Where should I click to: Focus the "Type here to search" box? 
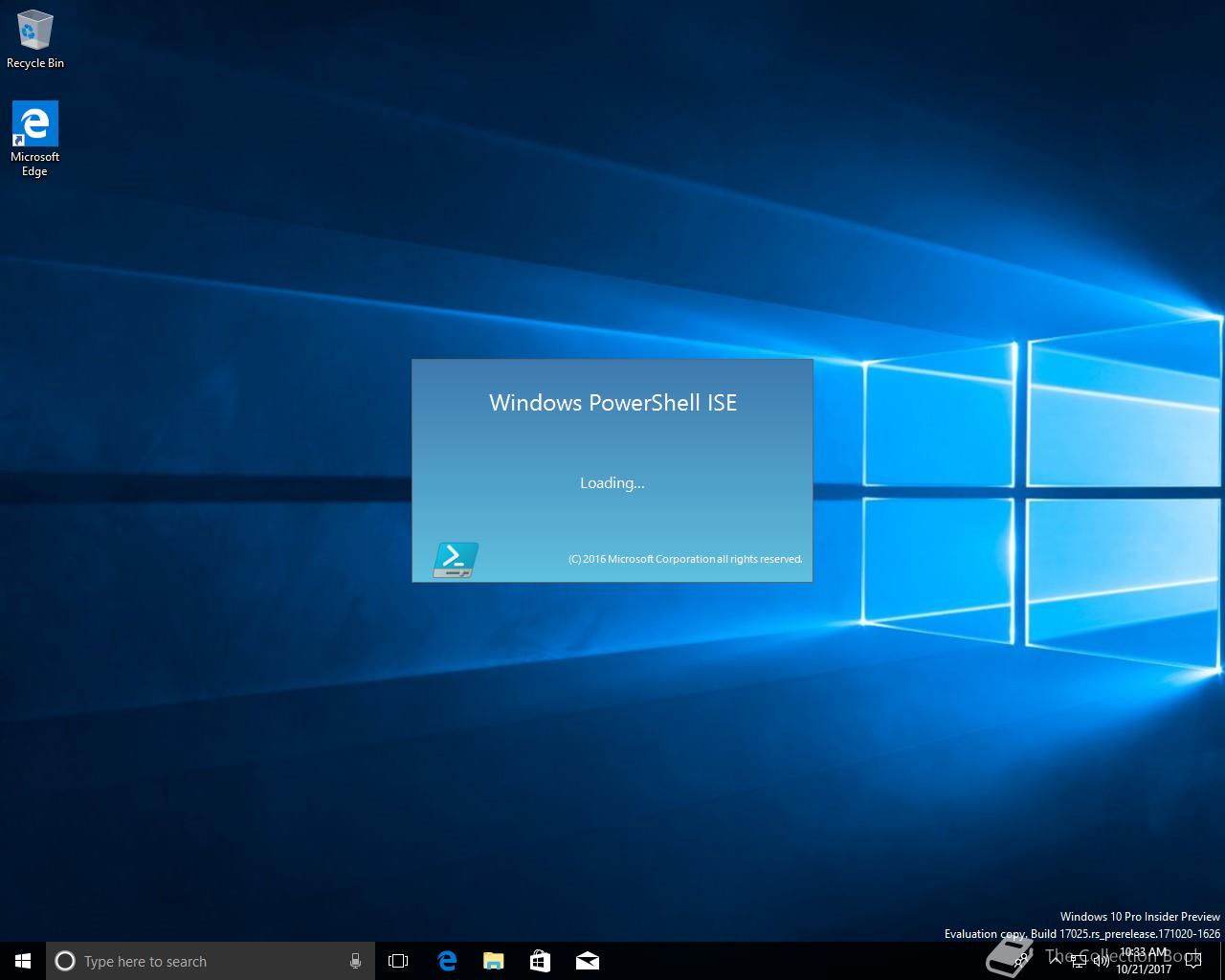pyautogui.click(x=211, y=961)
